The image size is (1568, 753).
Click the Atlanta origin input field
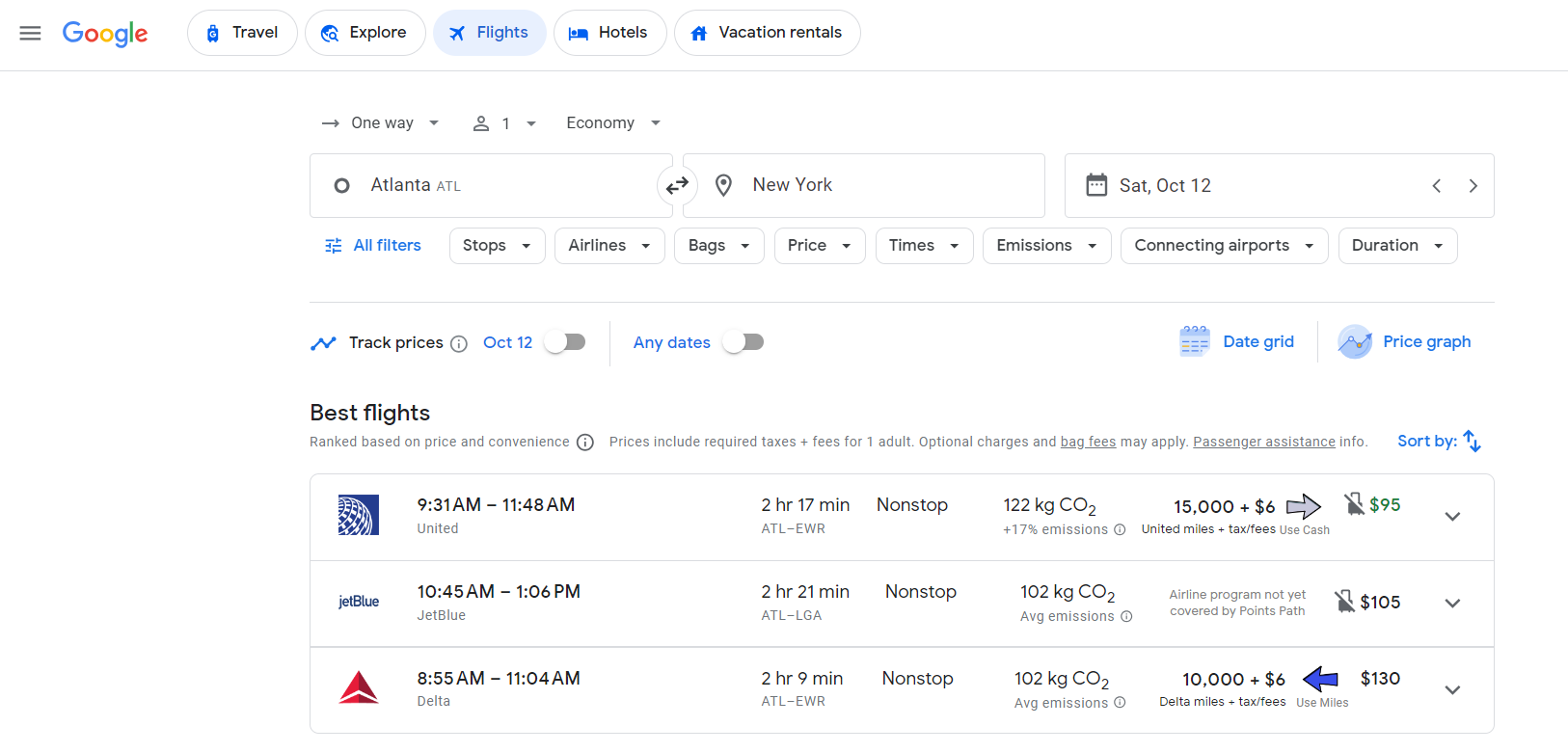click(491, 185)
